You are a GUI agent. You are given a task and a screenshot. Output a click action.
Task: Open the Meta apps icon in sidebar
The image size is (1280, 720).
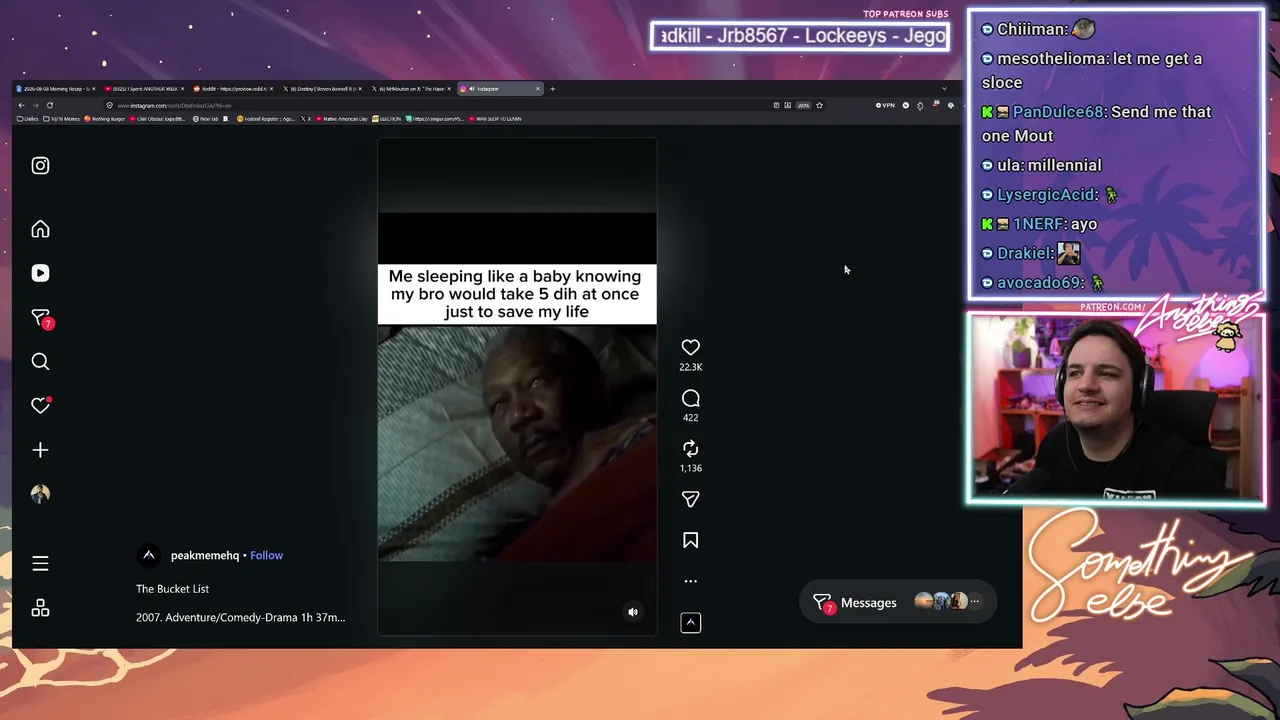pyautogui.click(x=40, y=608)
